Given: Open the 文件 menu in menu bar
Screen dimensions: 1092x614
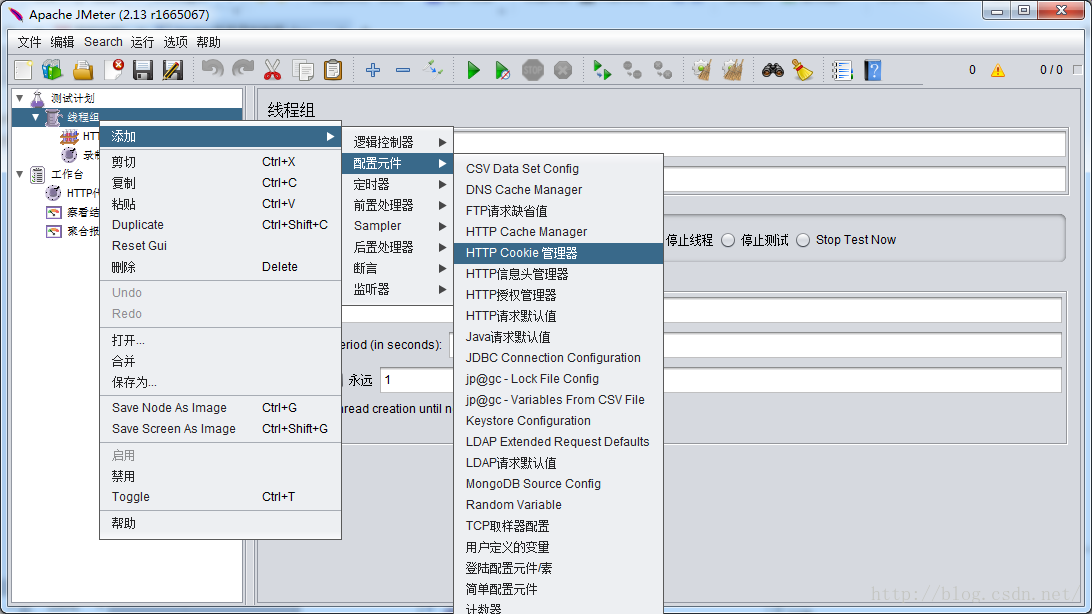Looking at the screenshot, I should [x=29, y=42].
